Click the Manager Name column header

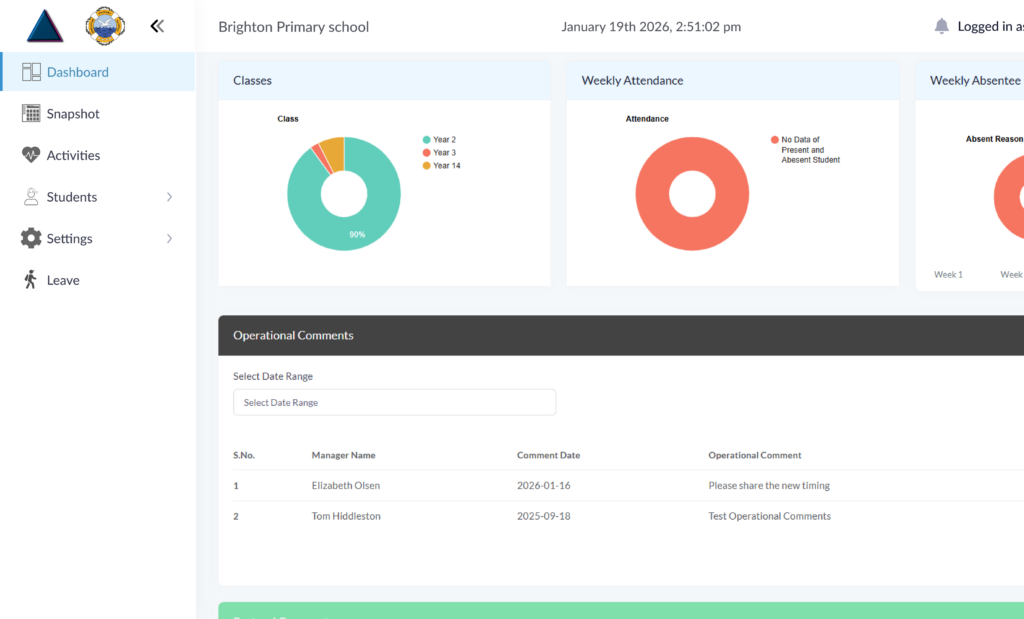(x=343, y=455)
